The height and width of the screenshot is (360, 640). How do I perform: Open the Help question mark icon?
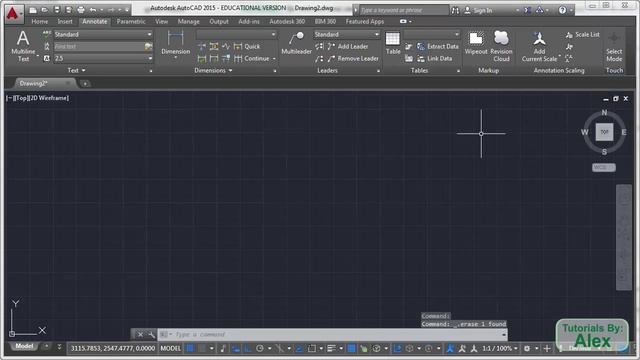562,10
